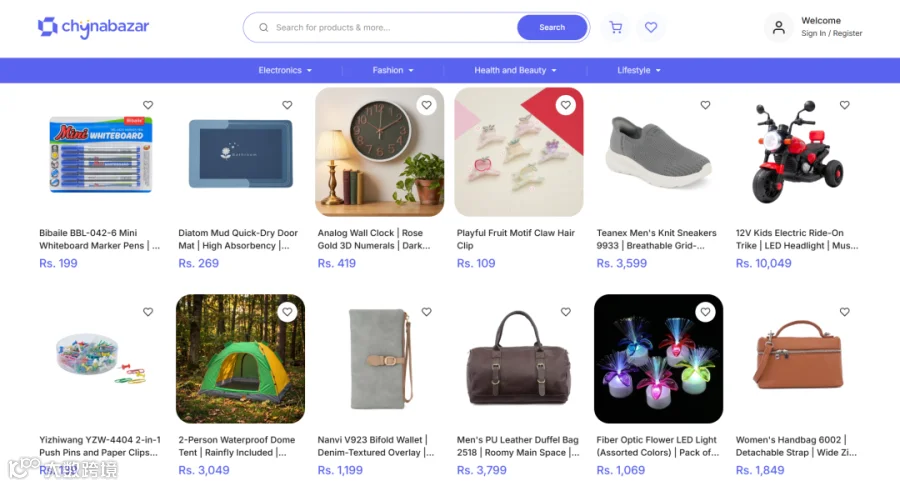Click the Search button
The image size is (900, 486).
(x=552, y=28)
